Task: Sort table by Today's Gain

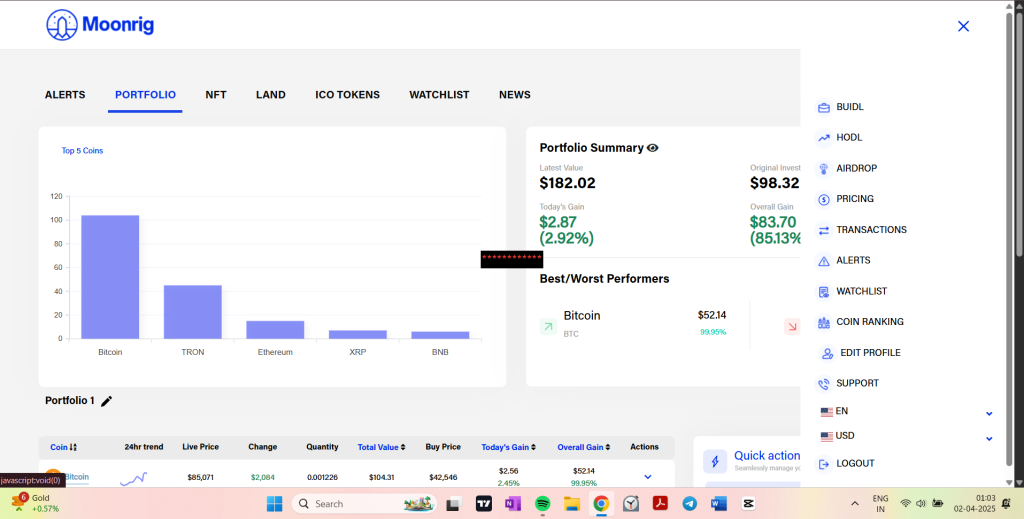Action: [509, 447]
